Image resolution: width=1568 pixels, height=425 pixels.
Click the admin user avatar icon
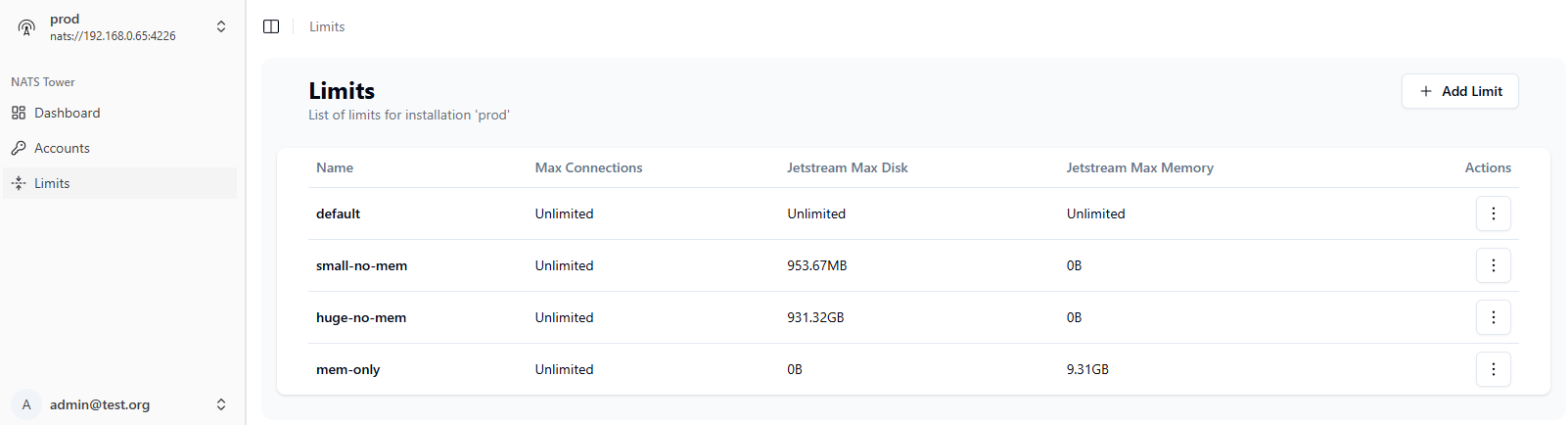coord(26,404)
